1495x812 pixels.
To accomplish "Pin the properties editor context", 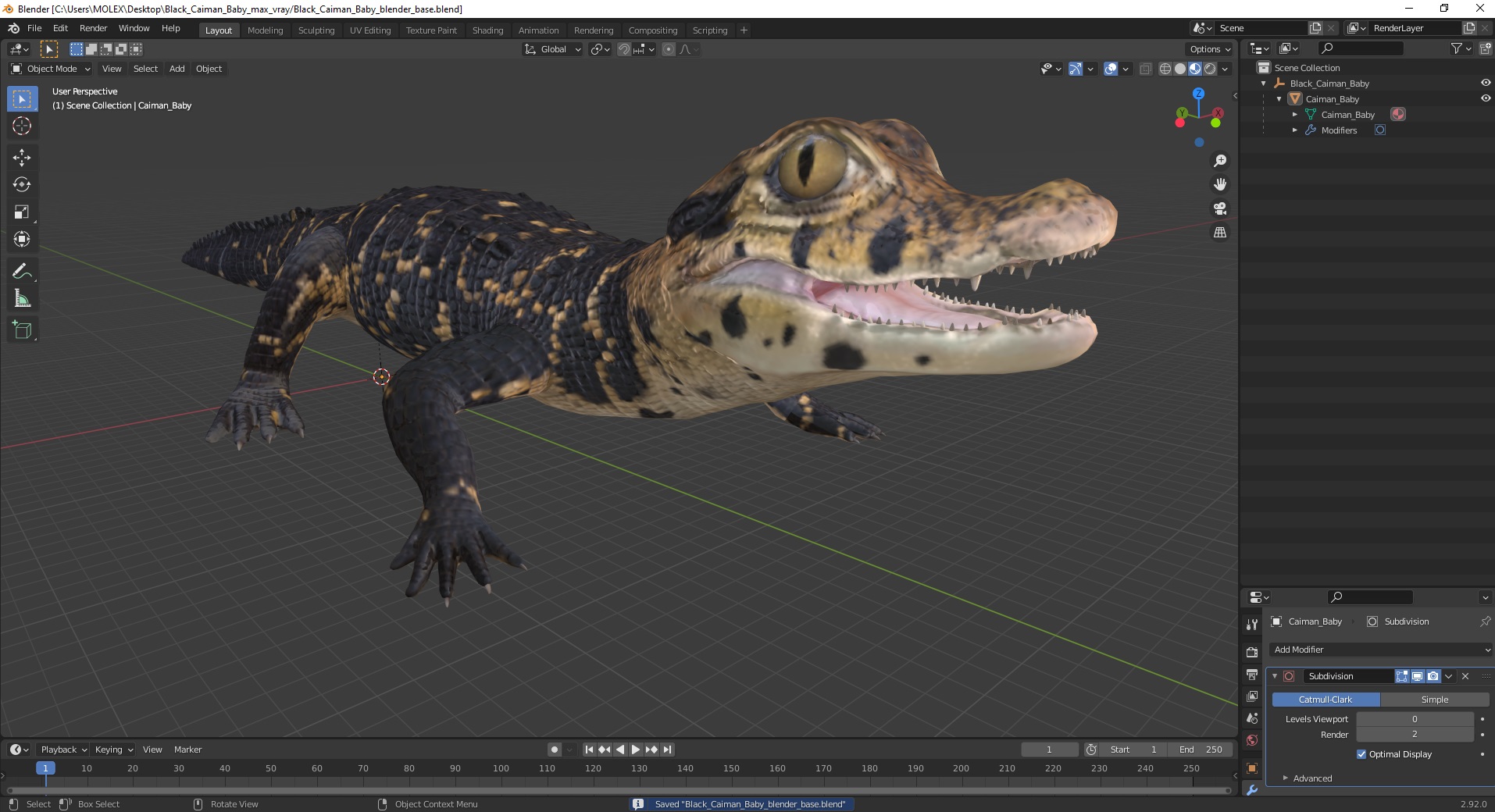I will pos(1484,621).
